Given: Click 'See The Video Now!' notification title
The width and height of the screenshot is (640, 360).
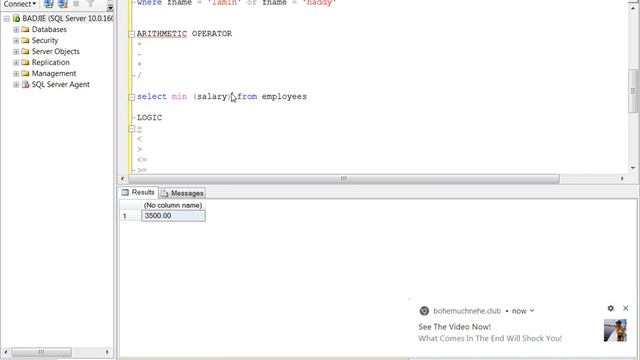Looking at the screenshot, I should pos(454,327).
